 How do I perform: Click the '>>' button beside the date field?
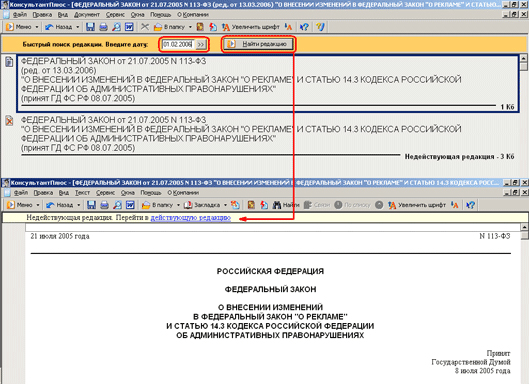[201, 45]
